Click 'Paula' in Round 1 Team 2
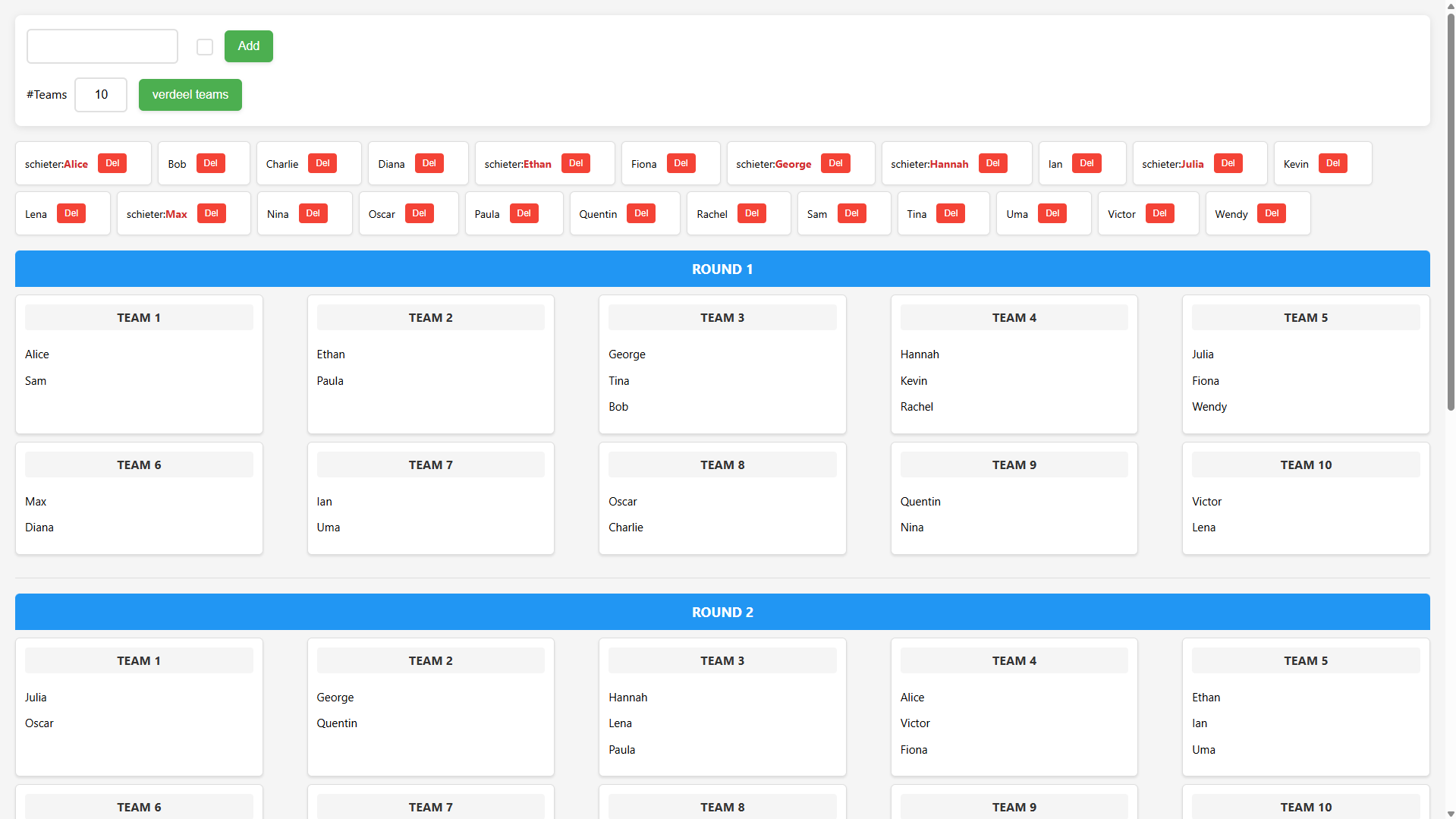Image resolution: width=1456 pixels, height=819 pixels. point(330,381)
